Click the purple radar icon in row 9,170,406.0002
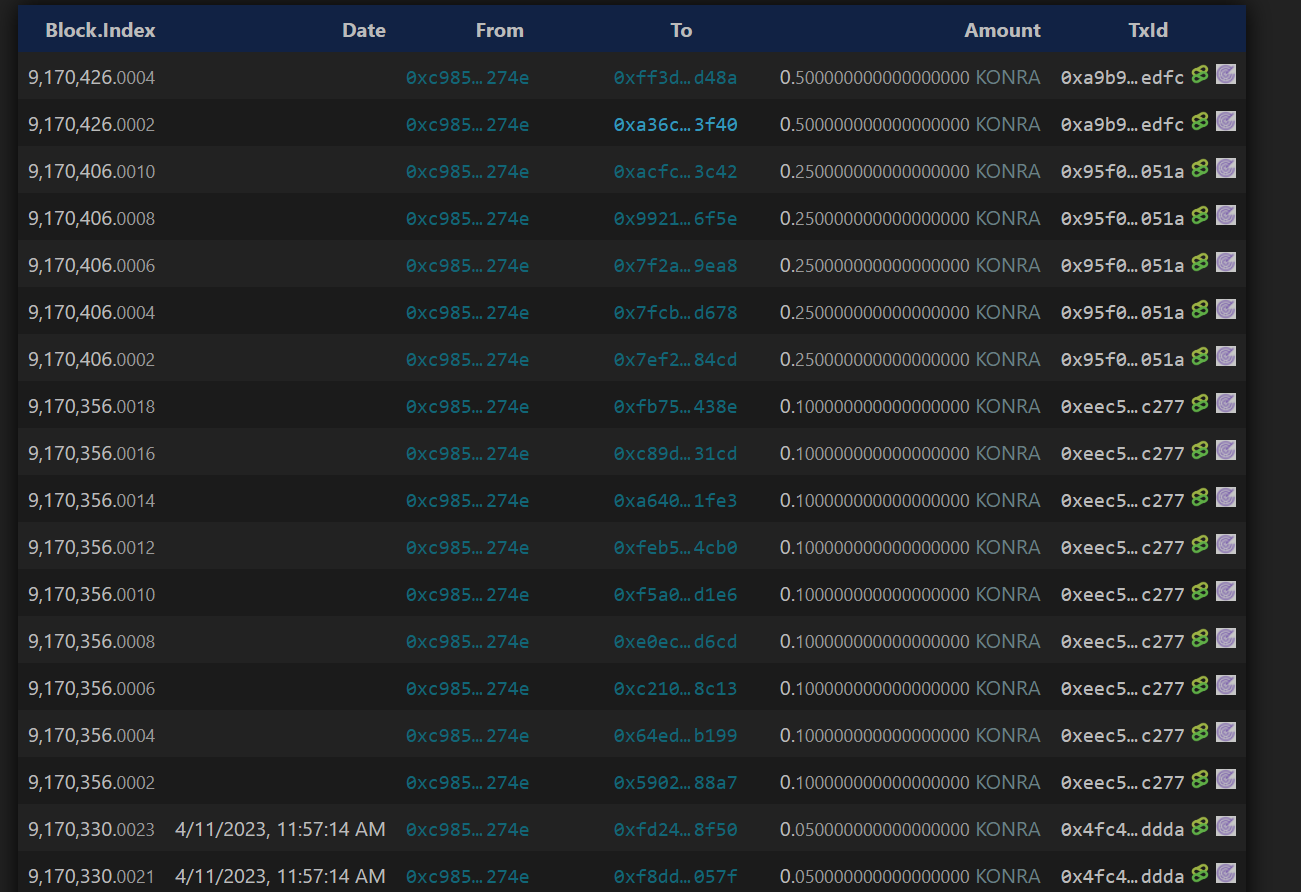This screenshot has width=1301, height=892. [1226, 356]
